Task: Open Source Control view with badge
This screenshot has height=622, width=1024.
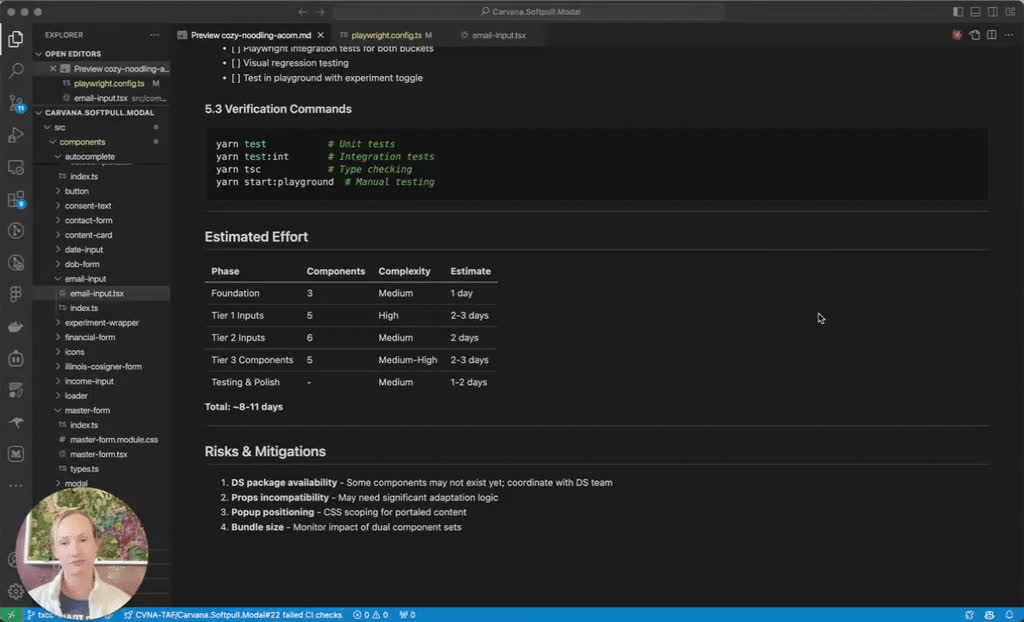Action: pyautogui.click(x=16, y=103)
